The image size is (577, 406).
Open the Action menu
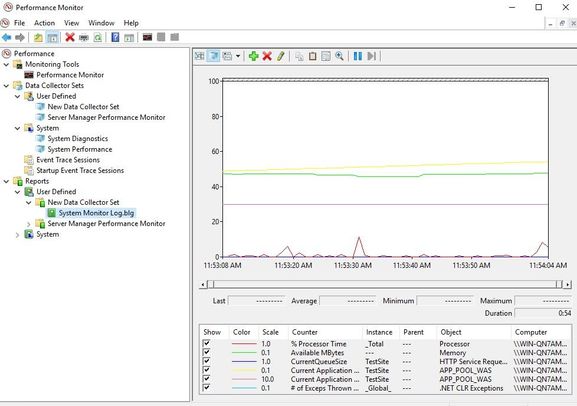44,23
